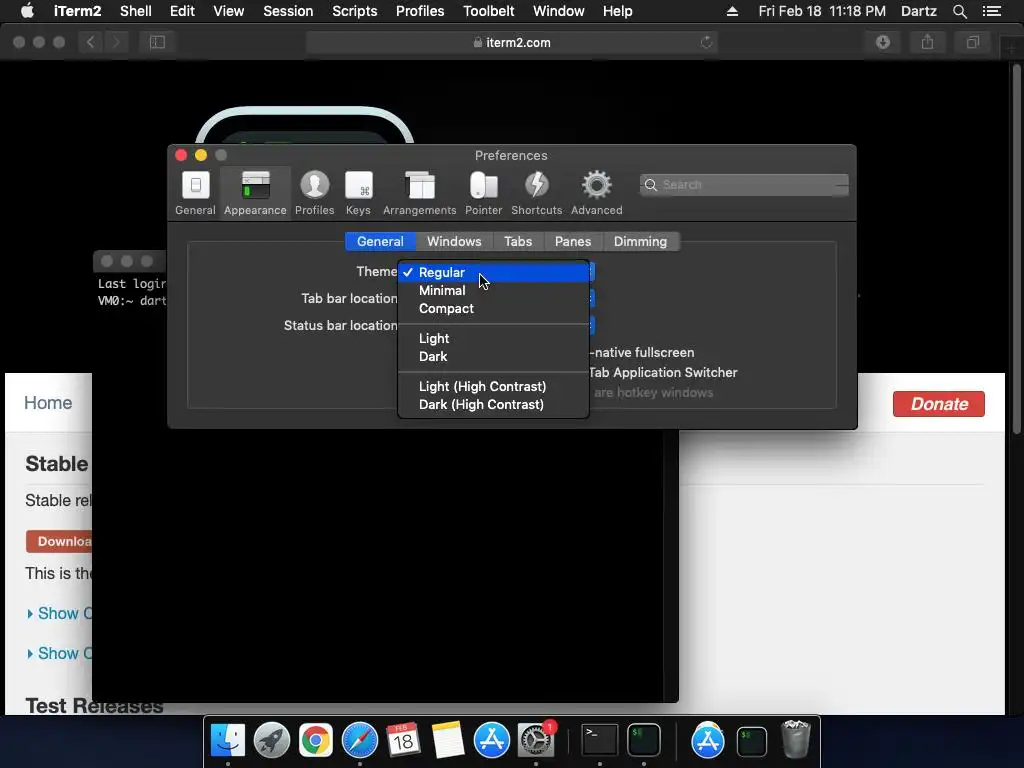Screen dimensions: 1024x768
Task: Toggle Safari sidebar icon
Action: [157, 42]
